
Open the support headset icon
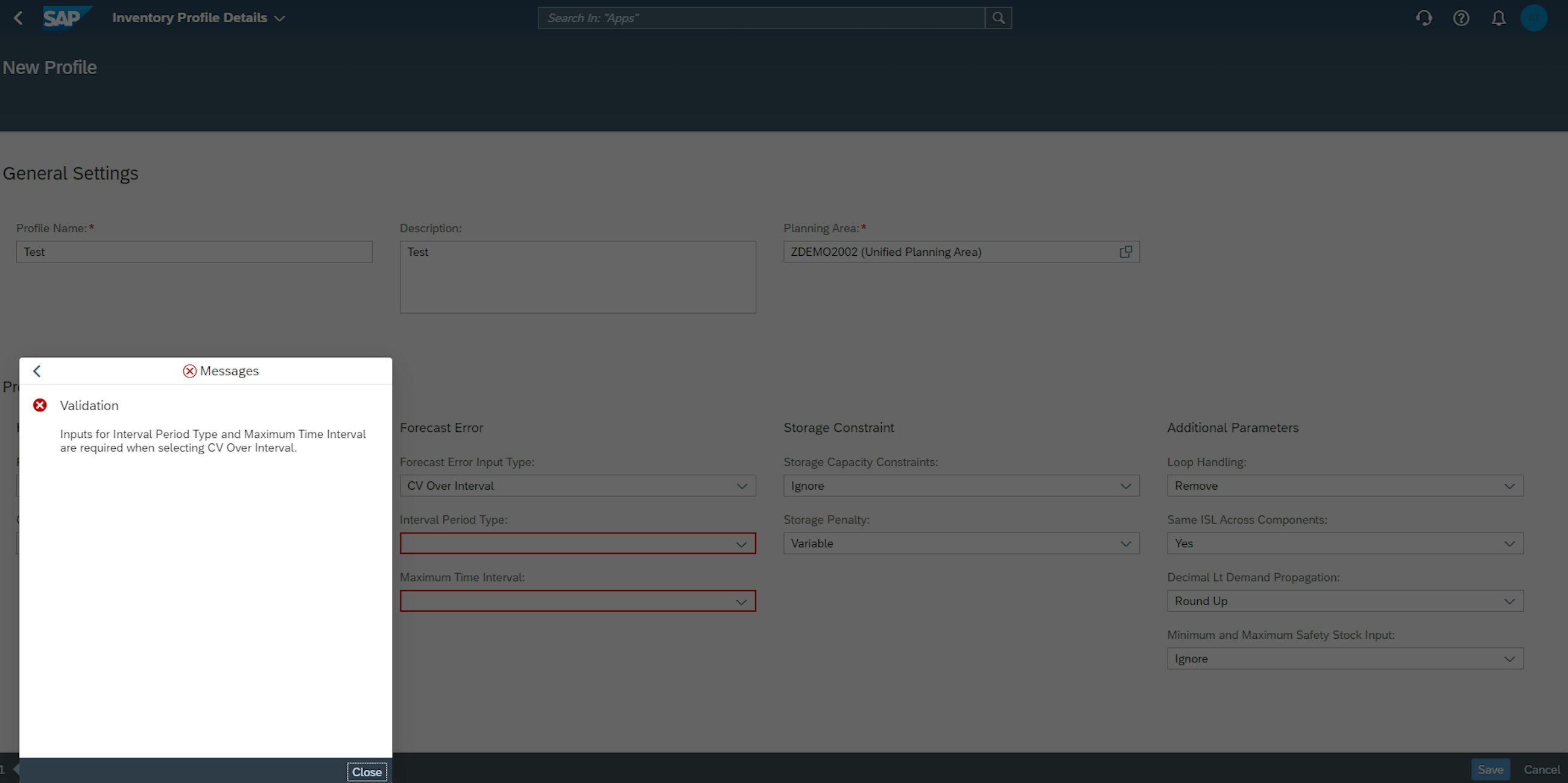coord(1424,18)
